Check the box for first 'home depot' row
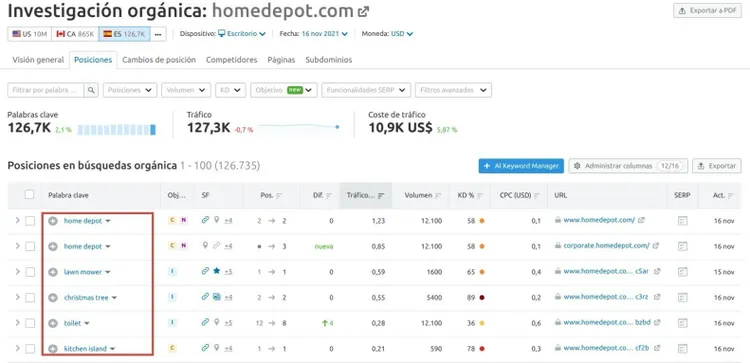750x363 pixels. 30,220
